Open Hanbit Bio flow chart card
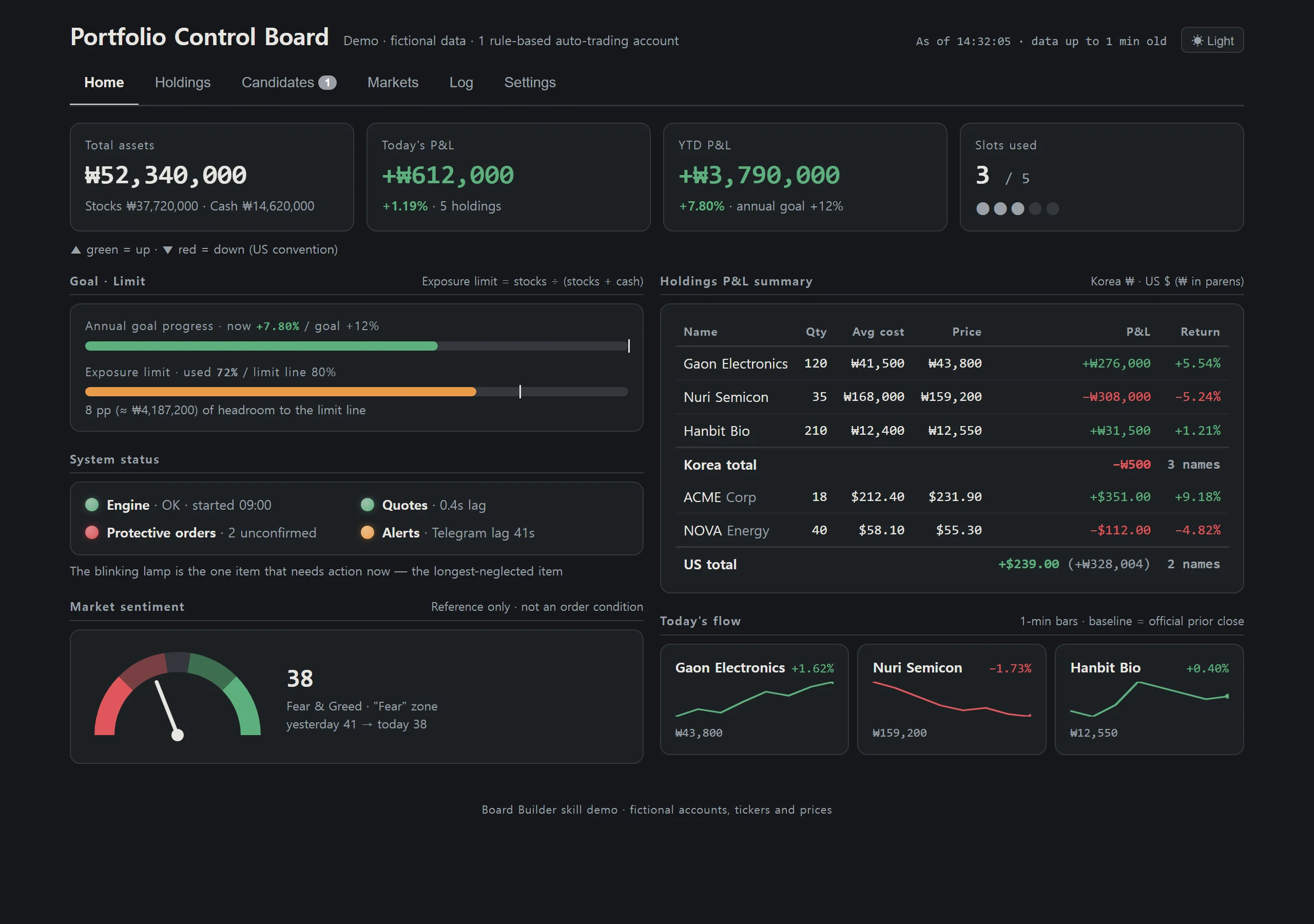Screen dimensions: 1314x924 1149,699
